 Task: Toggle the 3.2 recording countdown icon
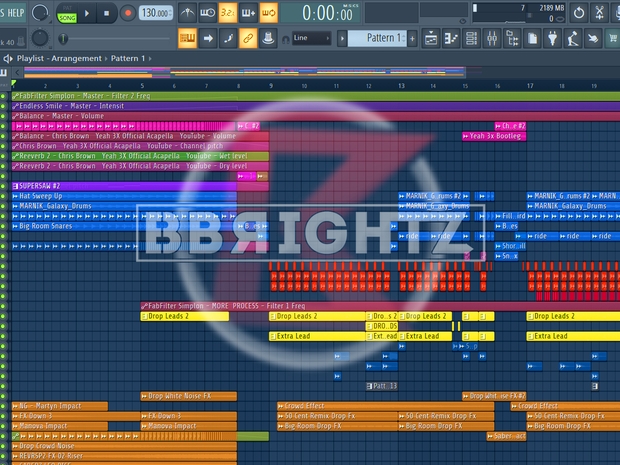(228, 13)
